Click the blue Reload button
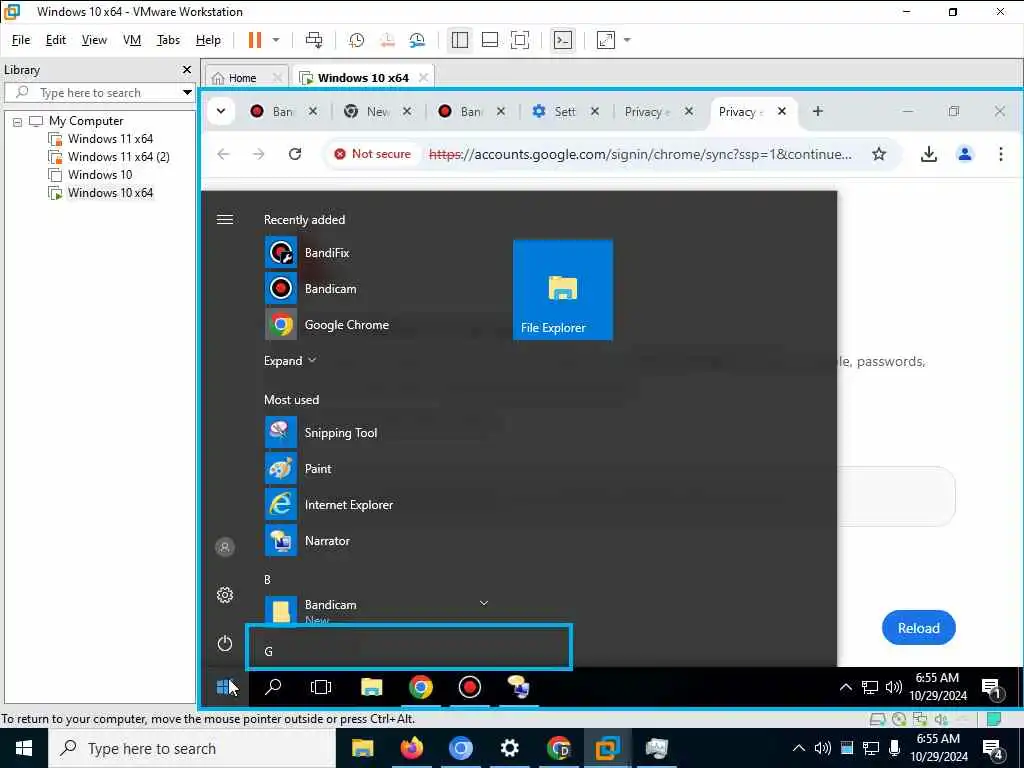The height and width of the screenshot is (768, 1024). (918, 628)
